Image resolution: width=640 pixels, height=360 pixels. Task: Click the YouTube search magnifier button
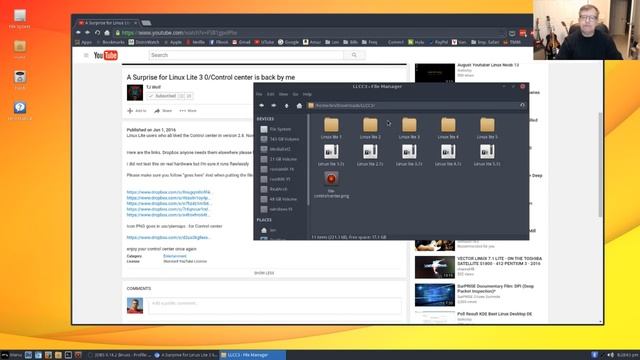[x=354, y=55]
